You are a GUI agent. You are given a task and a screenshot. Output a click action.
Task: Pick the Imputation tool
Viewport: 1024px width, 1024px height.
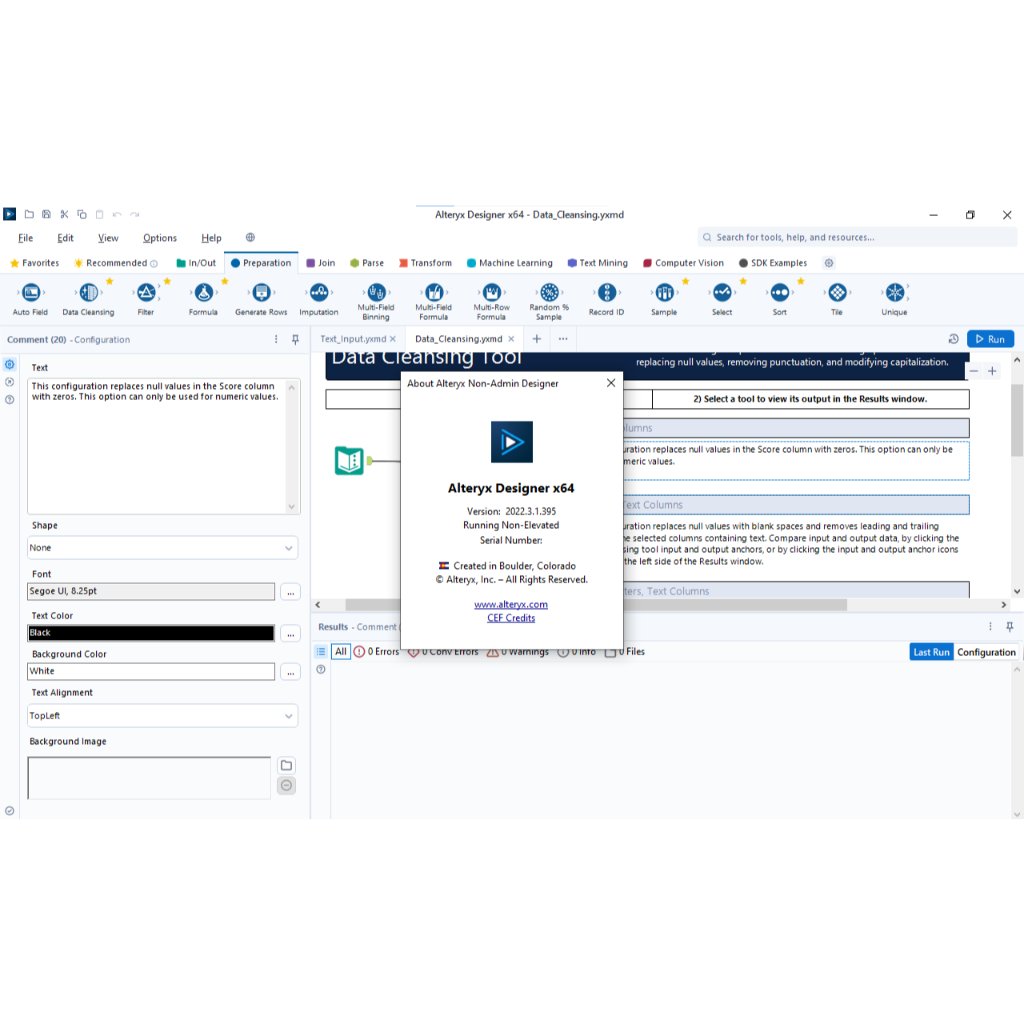319,300
